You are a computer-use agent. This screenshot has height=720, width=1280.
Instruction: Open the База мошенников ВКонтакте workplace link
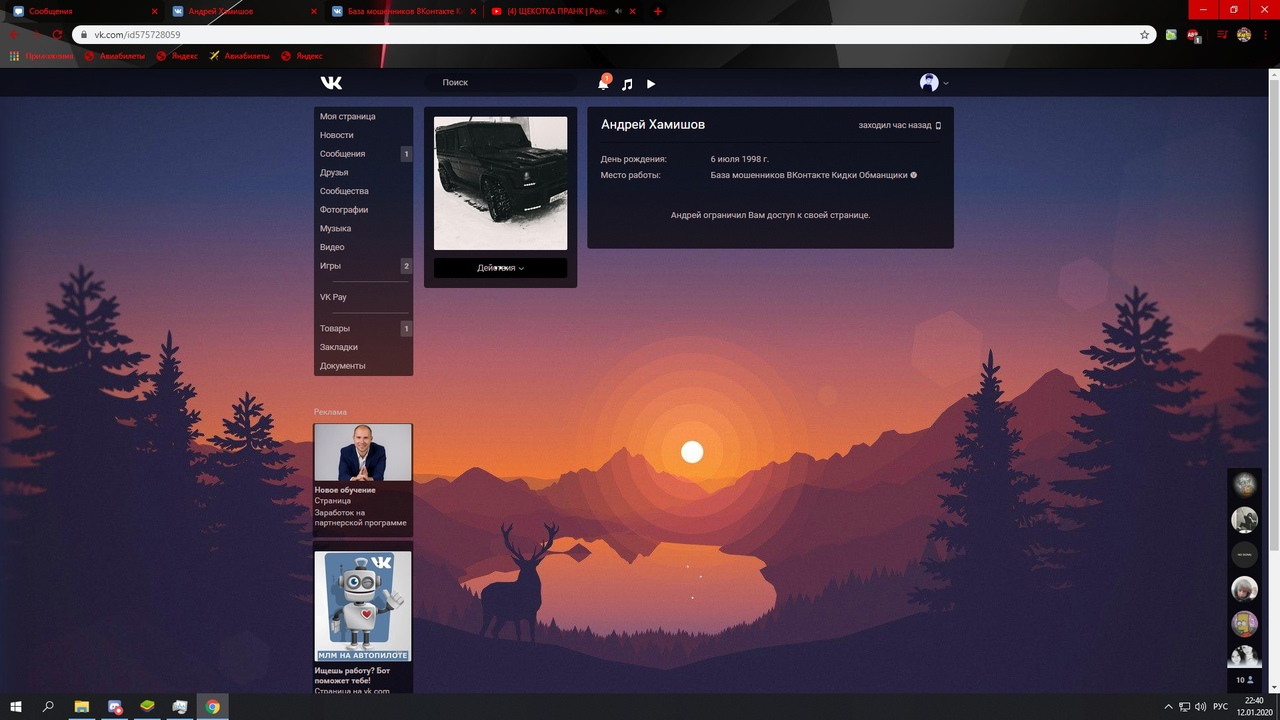click(x=808, y=175)
